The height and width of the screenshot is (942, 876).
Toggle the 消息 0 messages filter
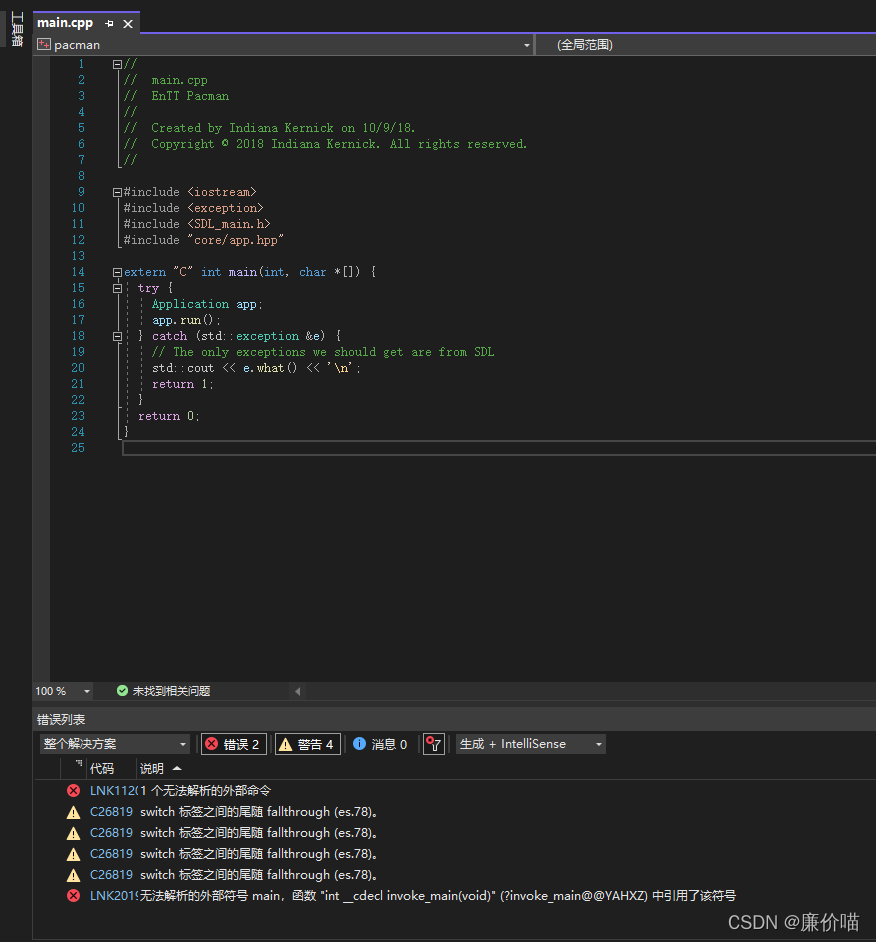pyautogui.click(x=380, y=744)
